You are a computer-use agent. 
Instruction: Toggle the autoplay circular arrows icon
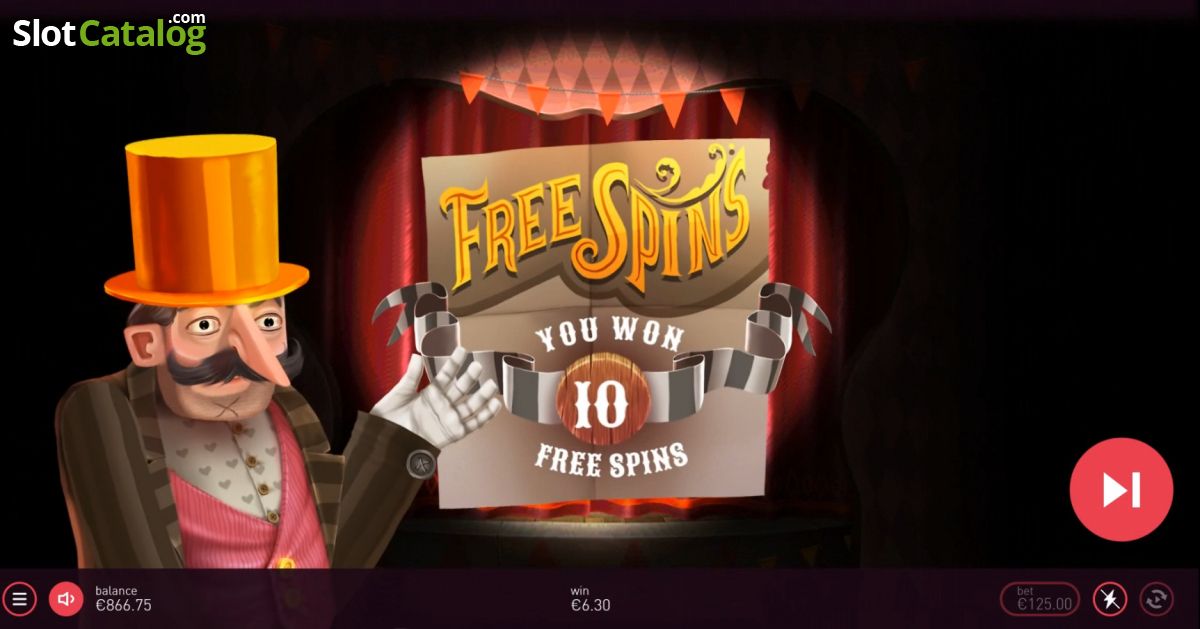point(1157,599)
